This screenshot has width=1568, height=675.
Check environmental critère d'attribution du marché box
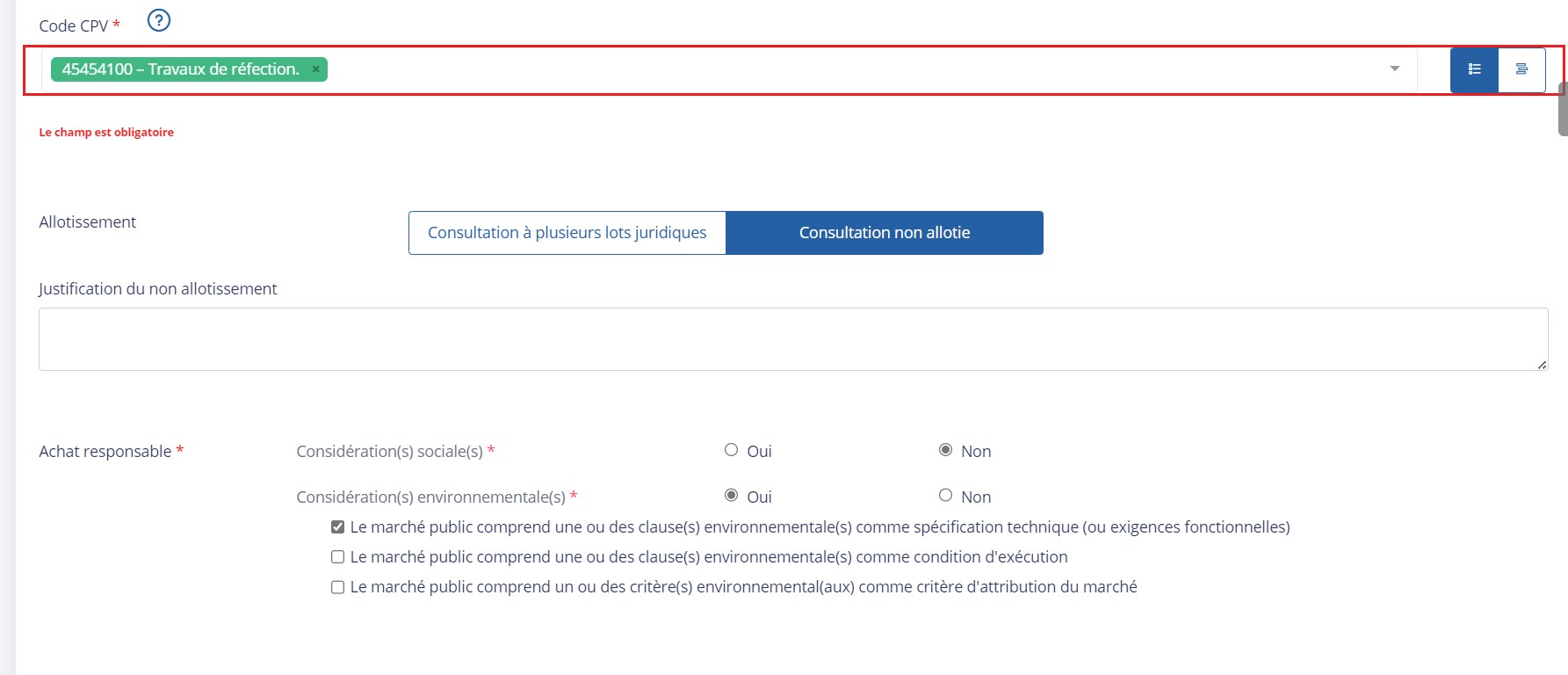tap(337, 587)
